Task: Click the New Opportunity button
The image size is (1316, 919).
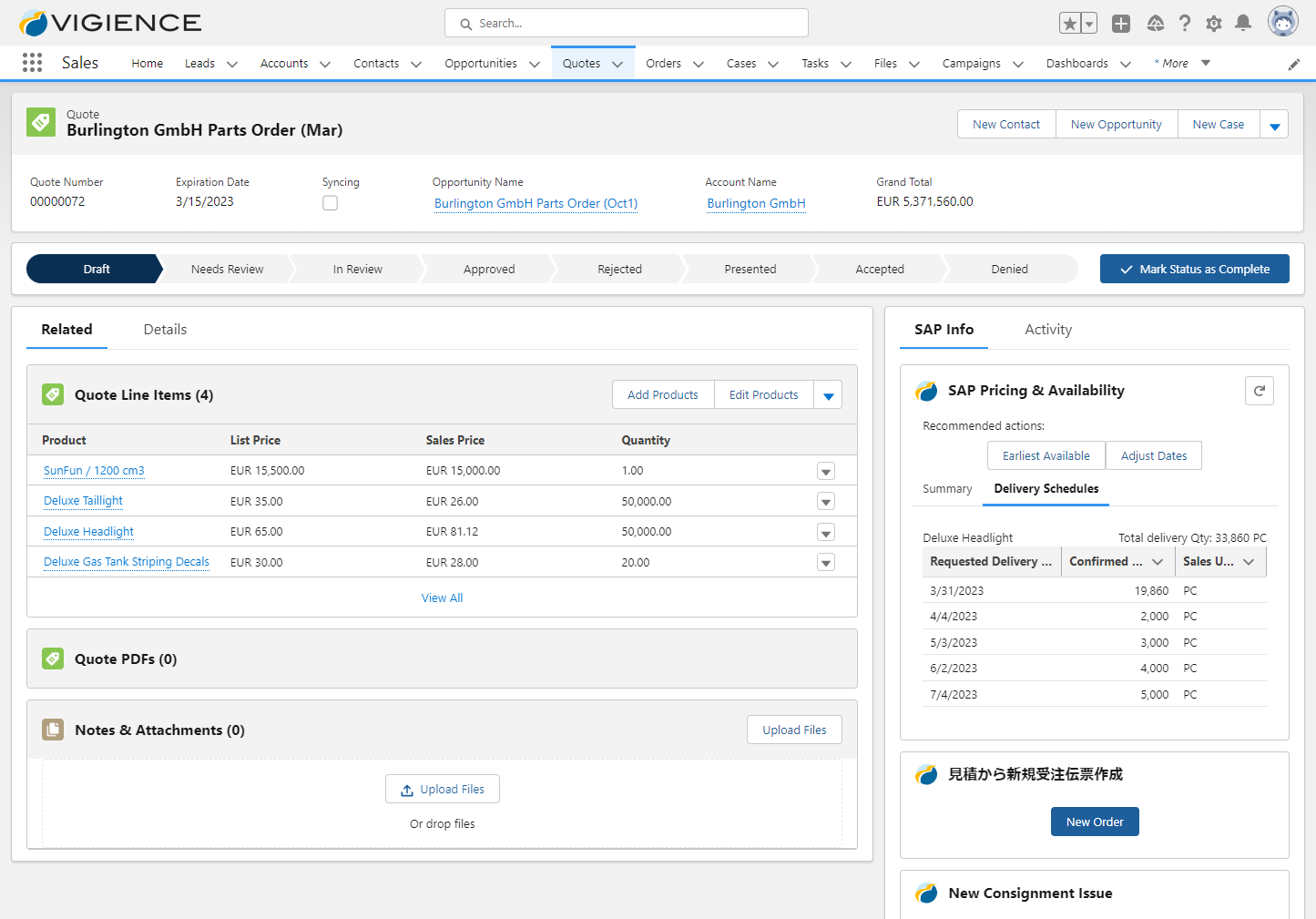Action: pyautogui.click(x=1117, y=125)
